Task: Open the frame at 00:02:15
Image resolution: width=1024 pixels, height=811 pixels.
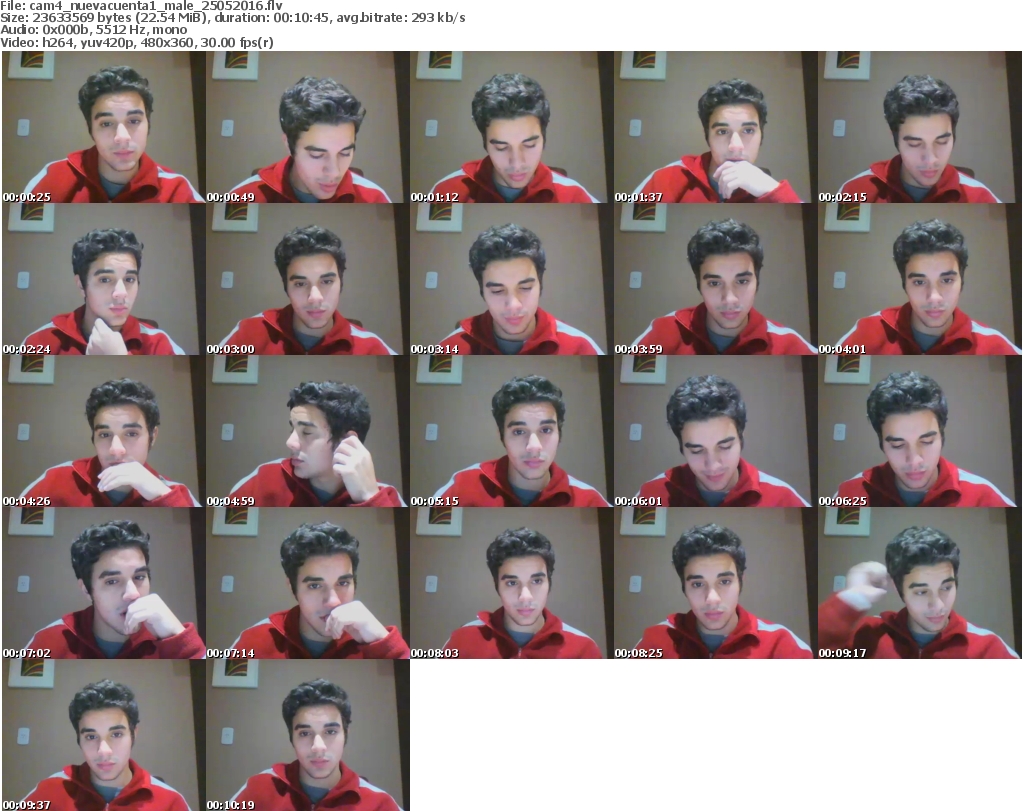Action: point(920,127)
